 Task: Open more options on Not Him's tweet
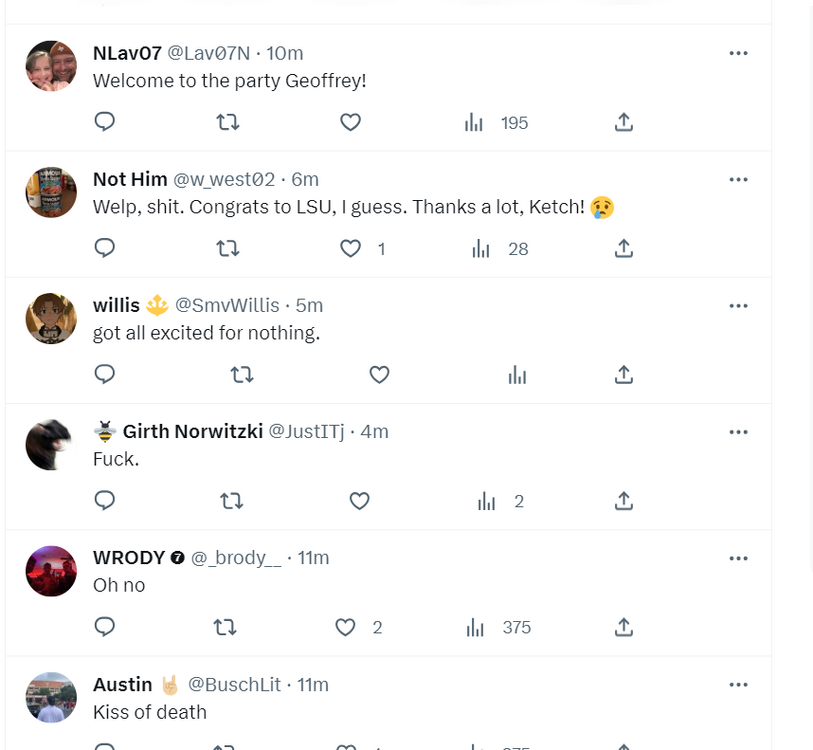click(738, 179)
